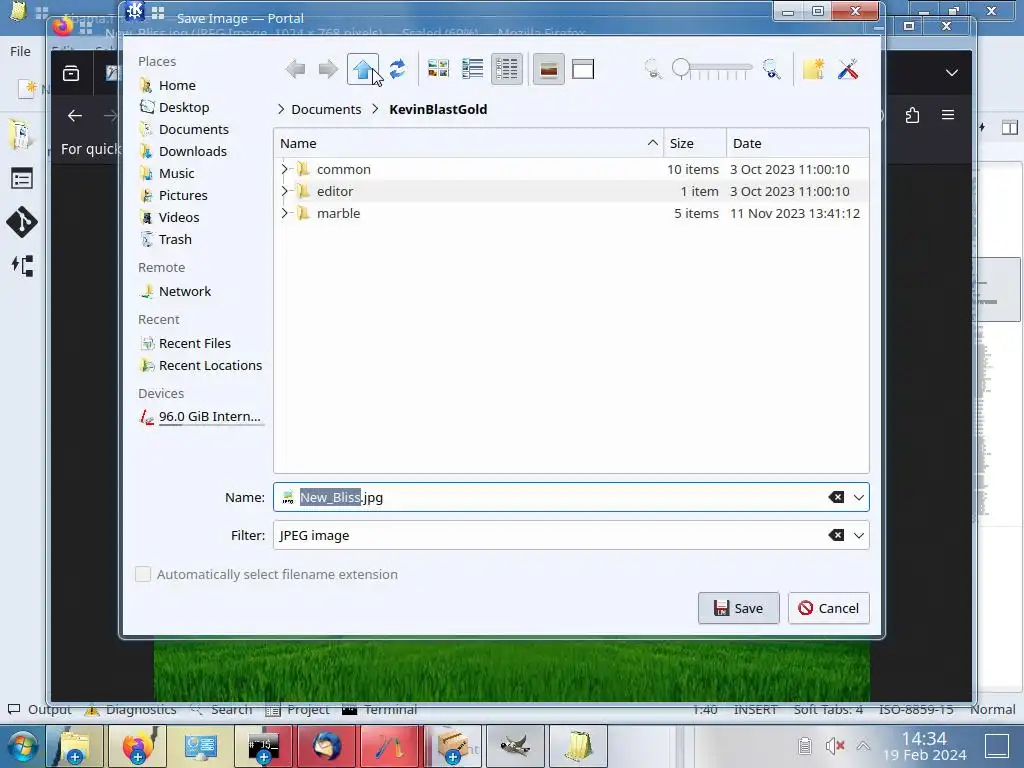Select the common folder name
The image size is (1024, 768).
344,169
